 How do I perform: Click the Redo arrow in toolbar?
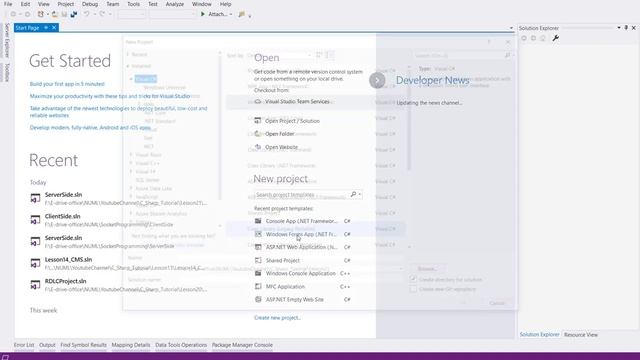[x=102, y=14]
